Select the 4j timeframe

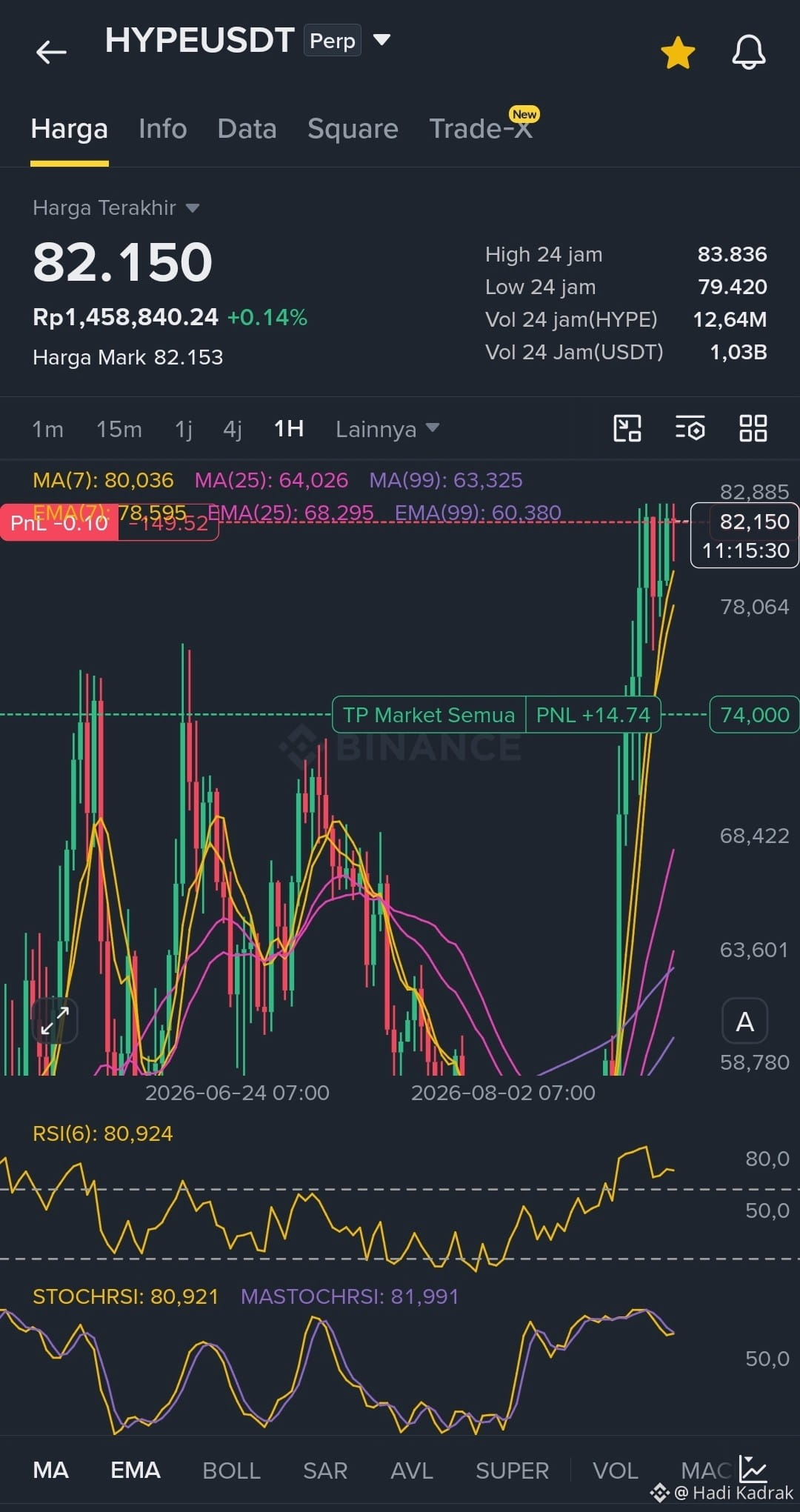tap(233, 429)
